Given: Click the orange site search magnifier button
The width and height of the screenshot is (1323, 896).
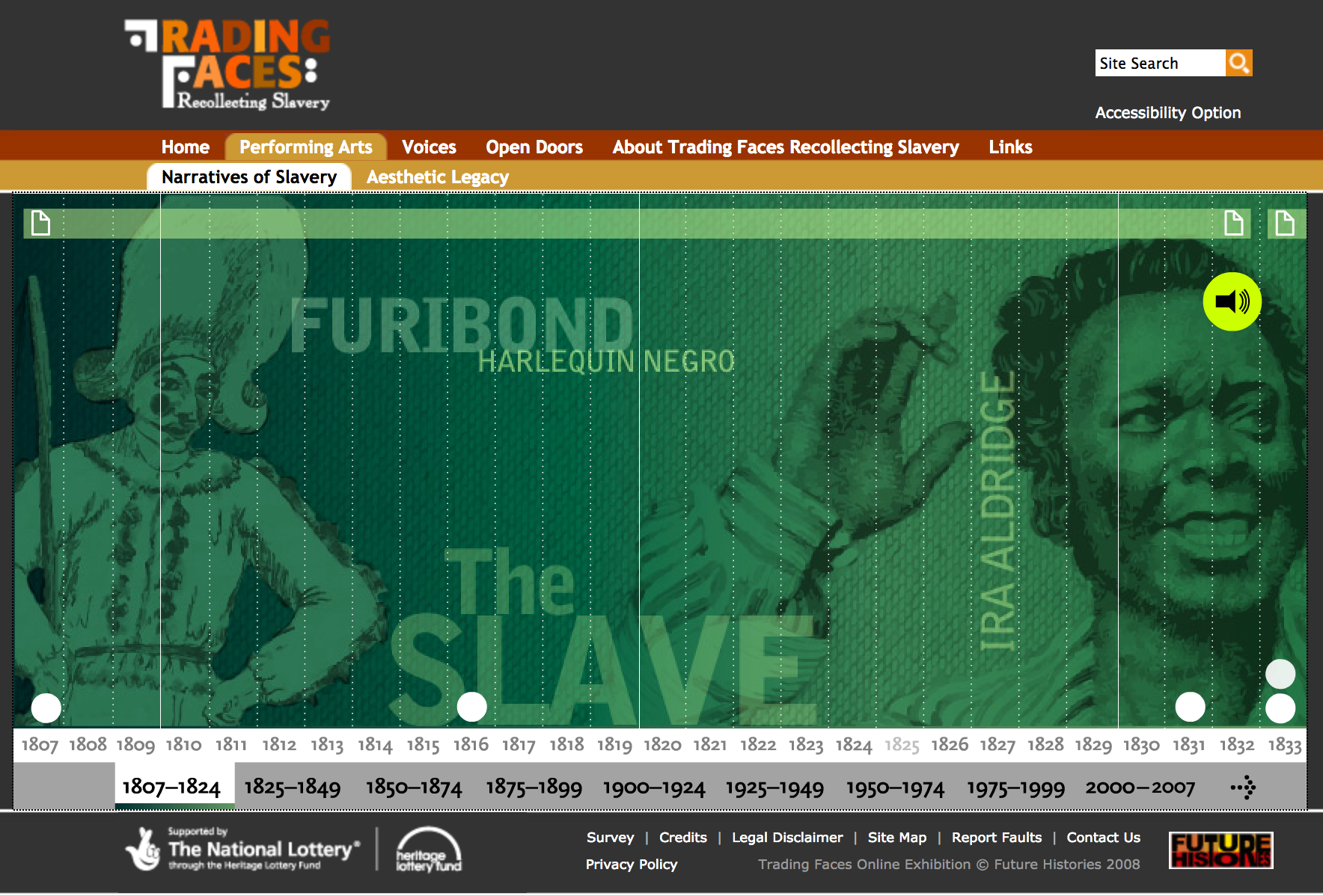Looking at the screenshot, I should 1238,64.
